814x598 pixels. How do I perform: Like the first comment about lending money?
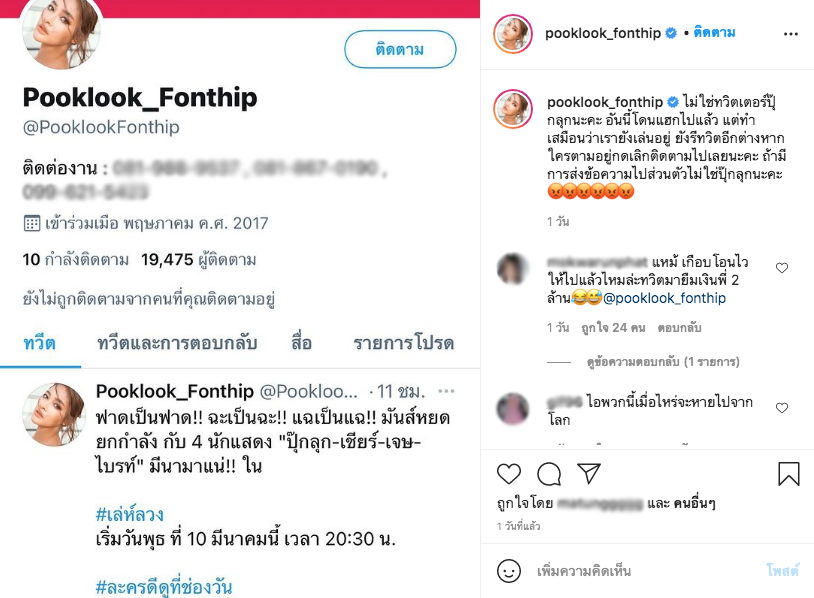[782, 268]
